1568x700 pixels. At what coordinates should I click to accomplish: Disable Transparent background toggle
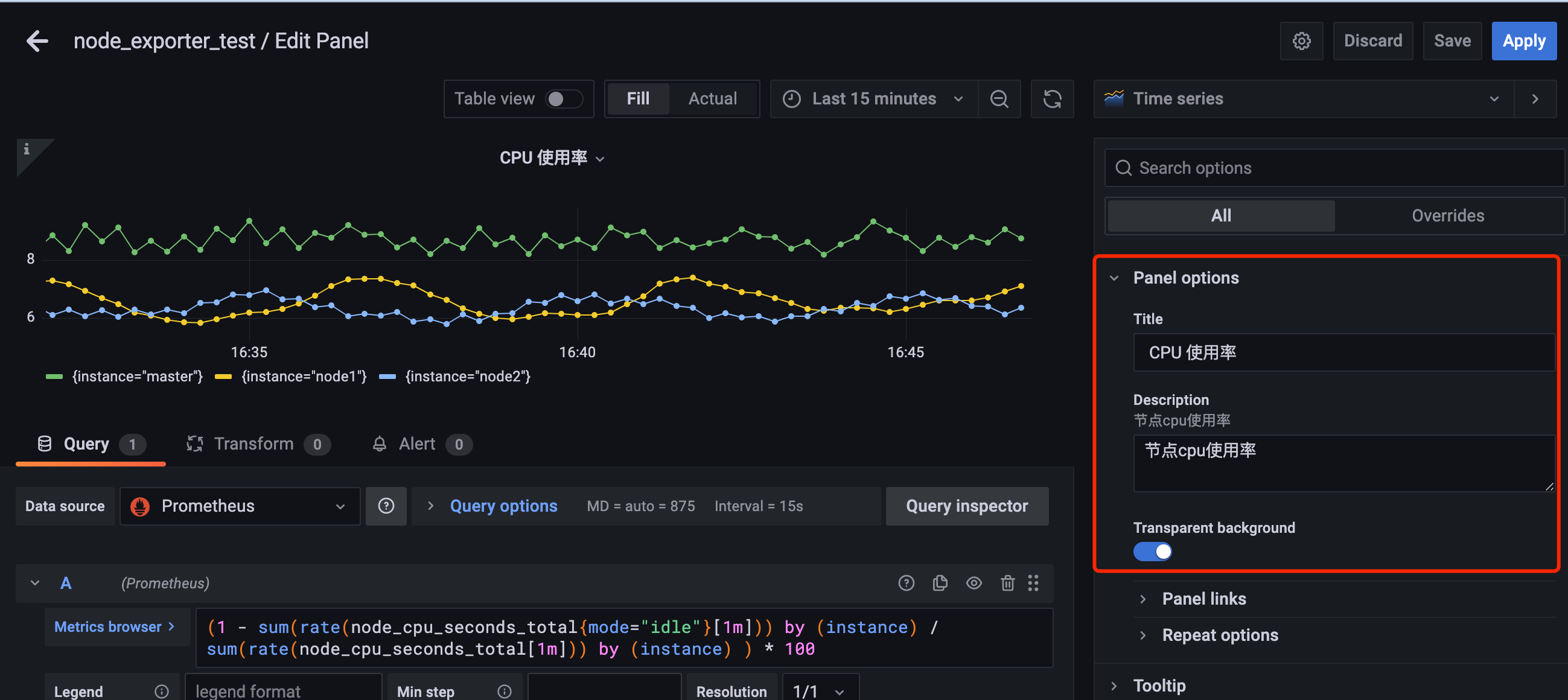click(1152, 552)
